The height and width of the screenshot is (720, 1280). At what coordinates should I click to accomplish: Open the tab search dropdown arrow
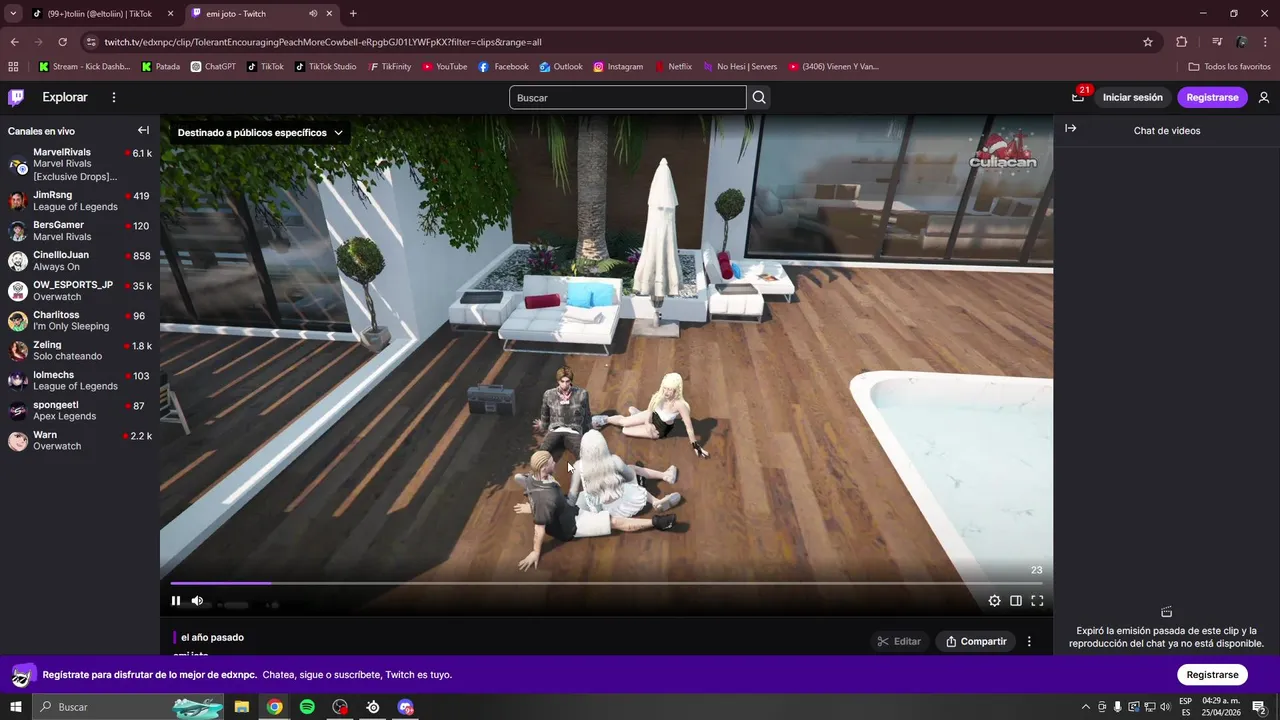pos(13,14)
